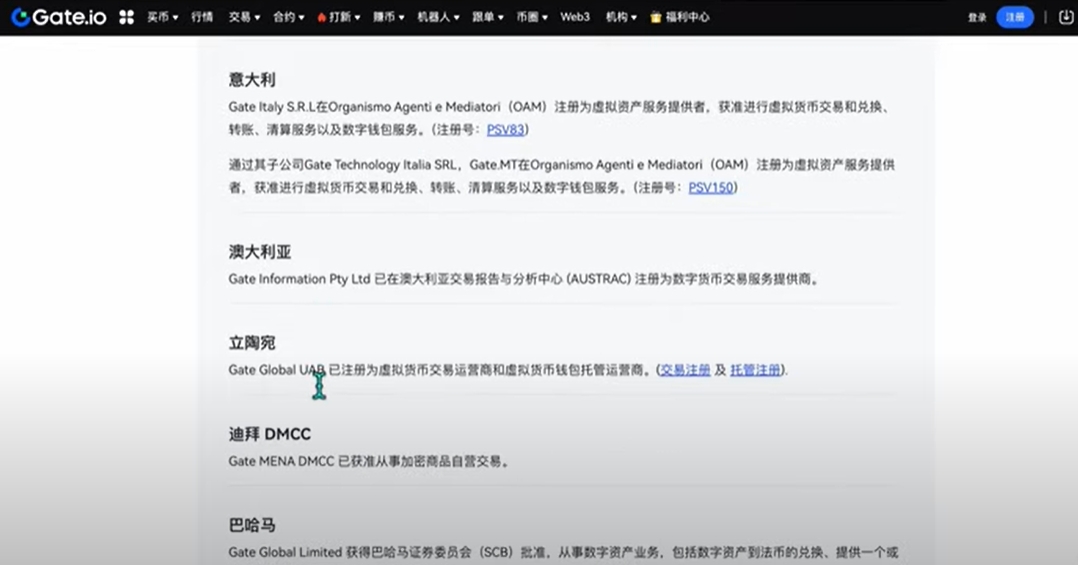Open the 赚币 dropdown menu
The image size is (1078, 565).
[388, 18]
